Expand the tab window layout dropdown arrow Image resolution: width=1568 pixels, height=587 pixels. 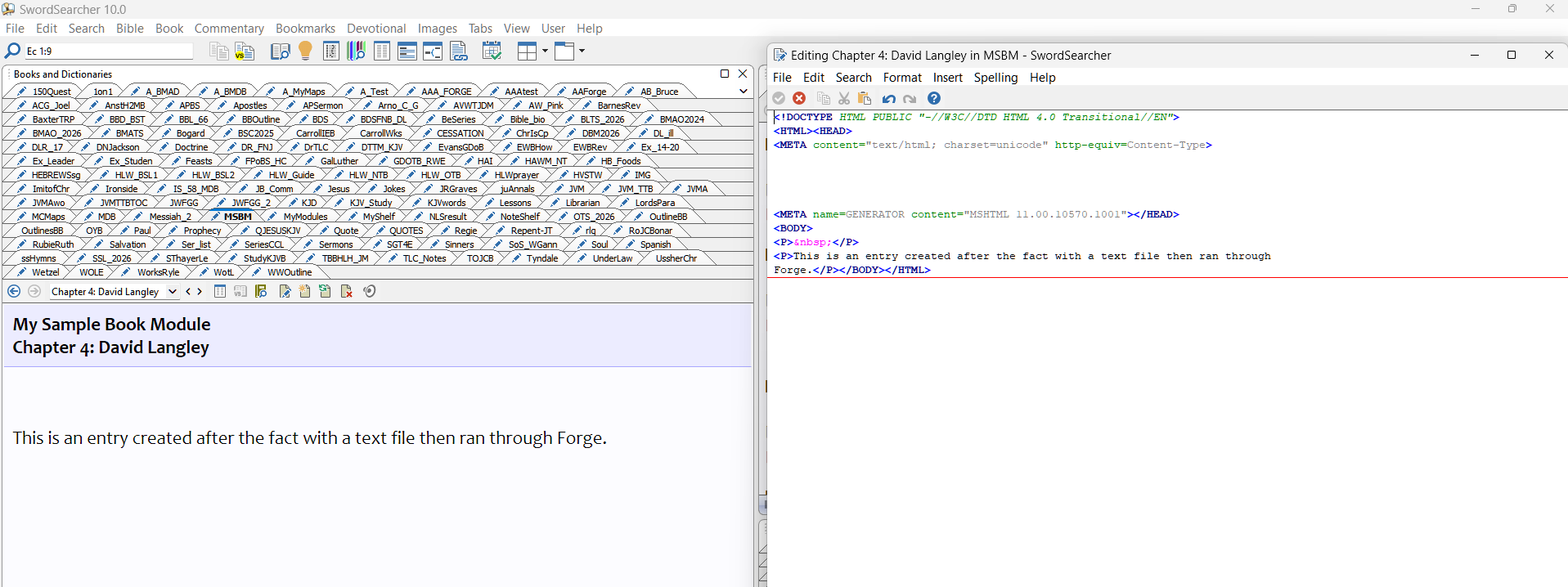582,51
